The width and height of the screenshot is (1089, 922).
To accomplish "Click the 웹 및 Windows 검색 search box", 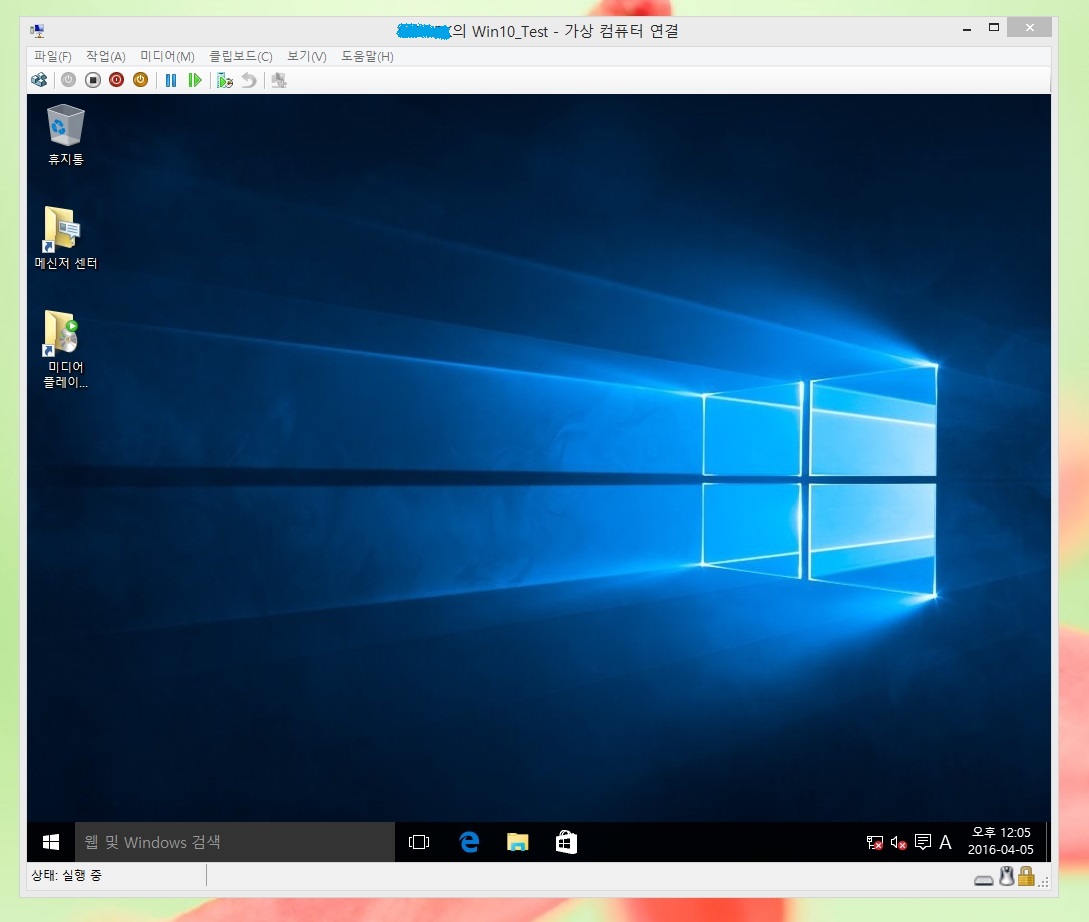I will (235, 842).
